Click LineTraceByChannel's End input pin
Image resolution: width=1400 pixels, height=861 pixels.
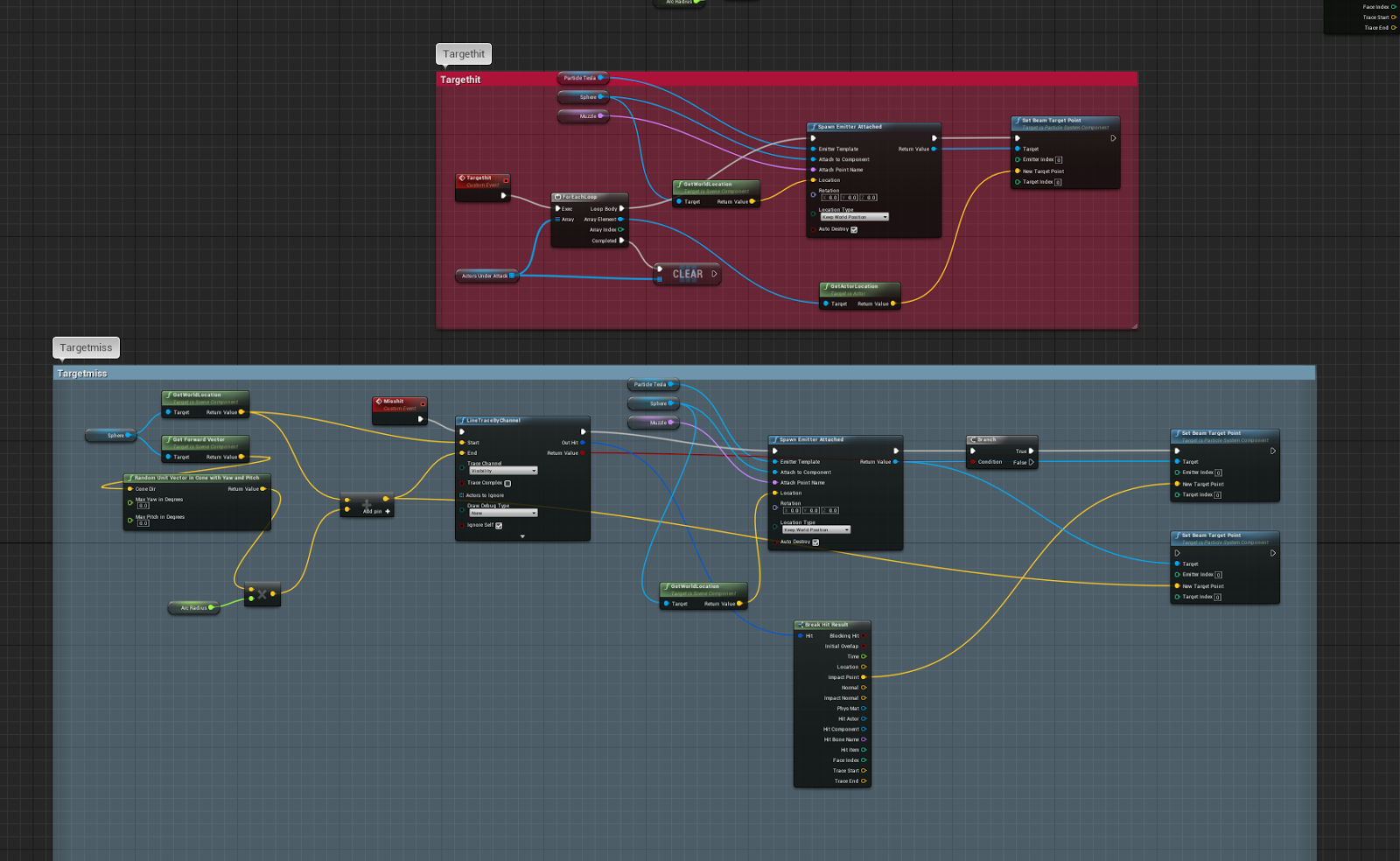click(x=462, y=453)
